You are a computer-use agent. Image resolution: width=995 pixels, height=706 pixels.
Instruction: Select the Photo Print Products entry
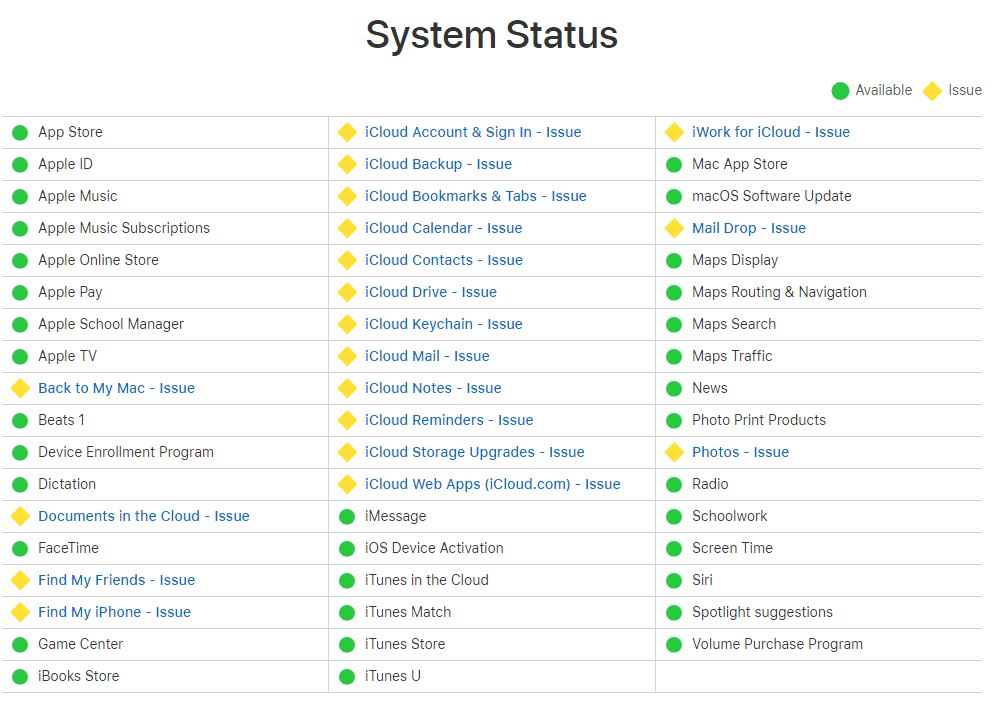(759, 420)
